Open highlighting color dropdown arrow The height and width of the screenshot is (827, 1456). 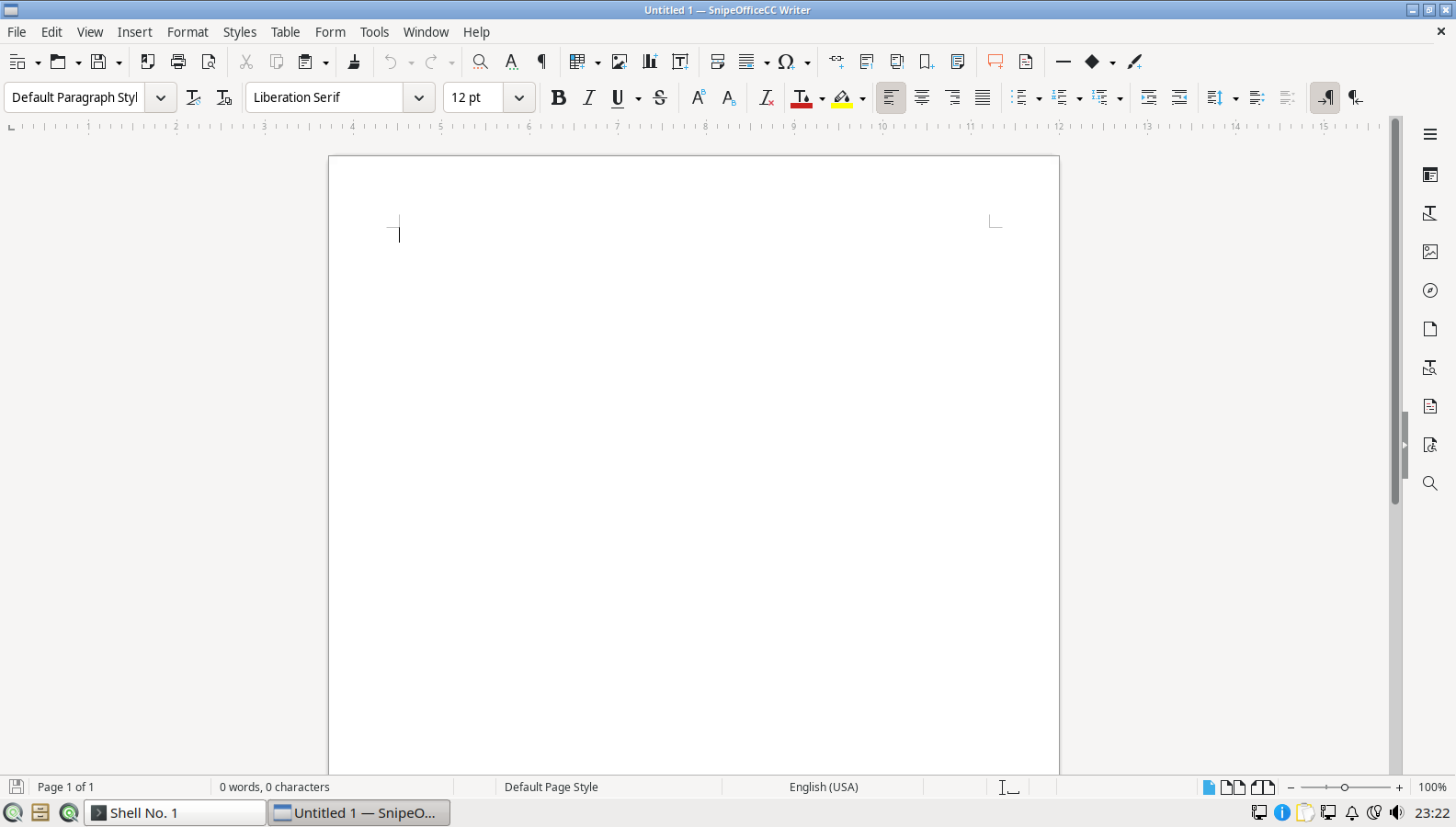click(x=862, y=98)
